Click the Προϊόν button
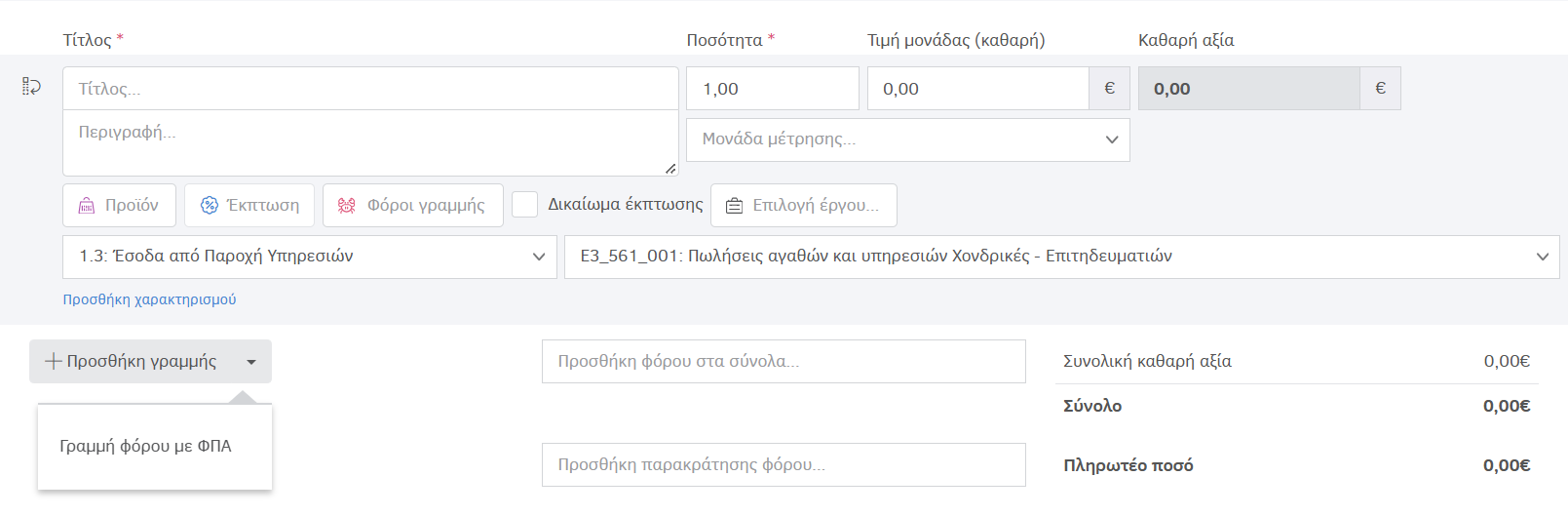Image resolution: width=1568 pixels, height=516 pixels. click(x=120, y=206)
